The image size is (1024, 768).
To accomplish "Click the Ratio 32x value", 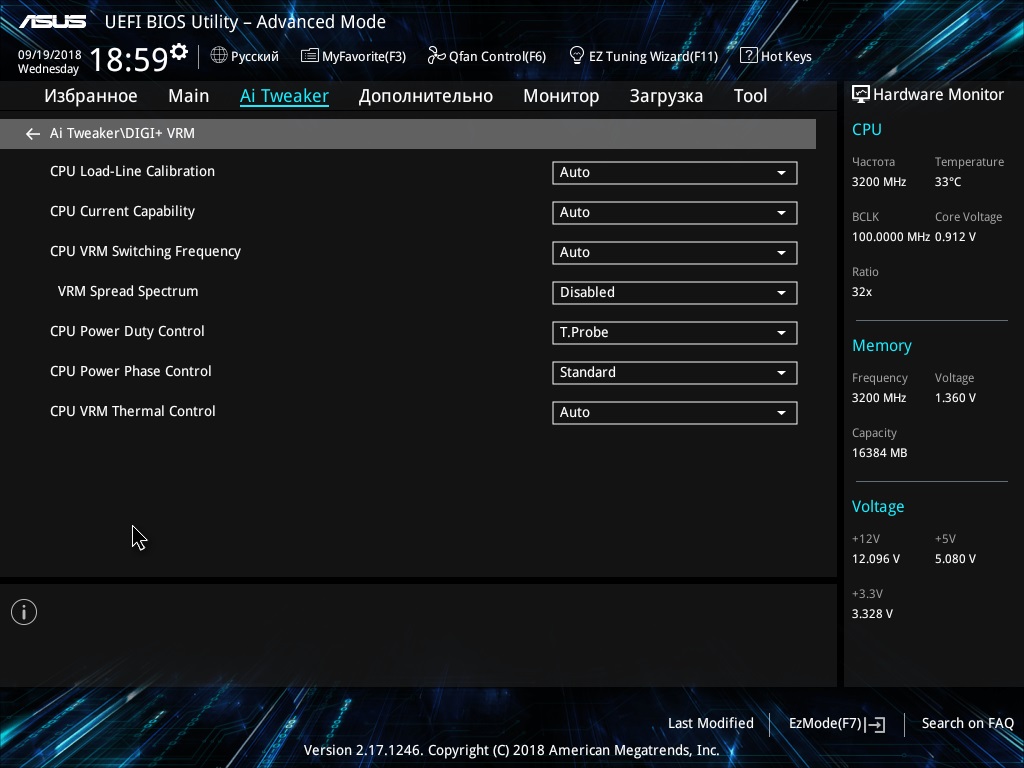I will point(861,292).
